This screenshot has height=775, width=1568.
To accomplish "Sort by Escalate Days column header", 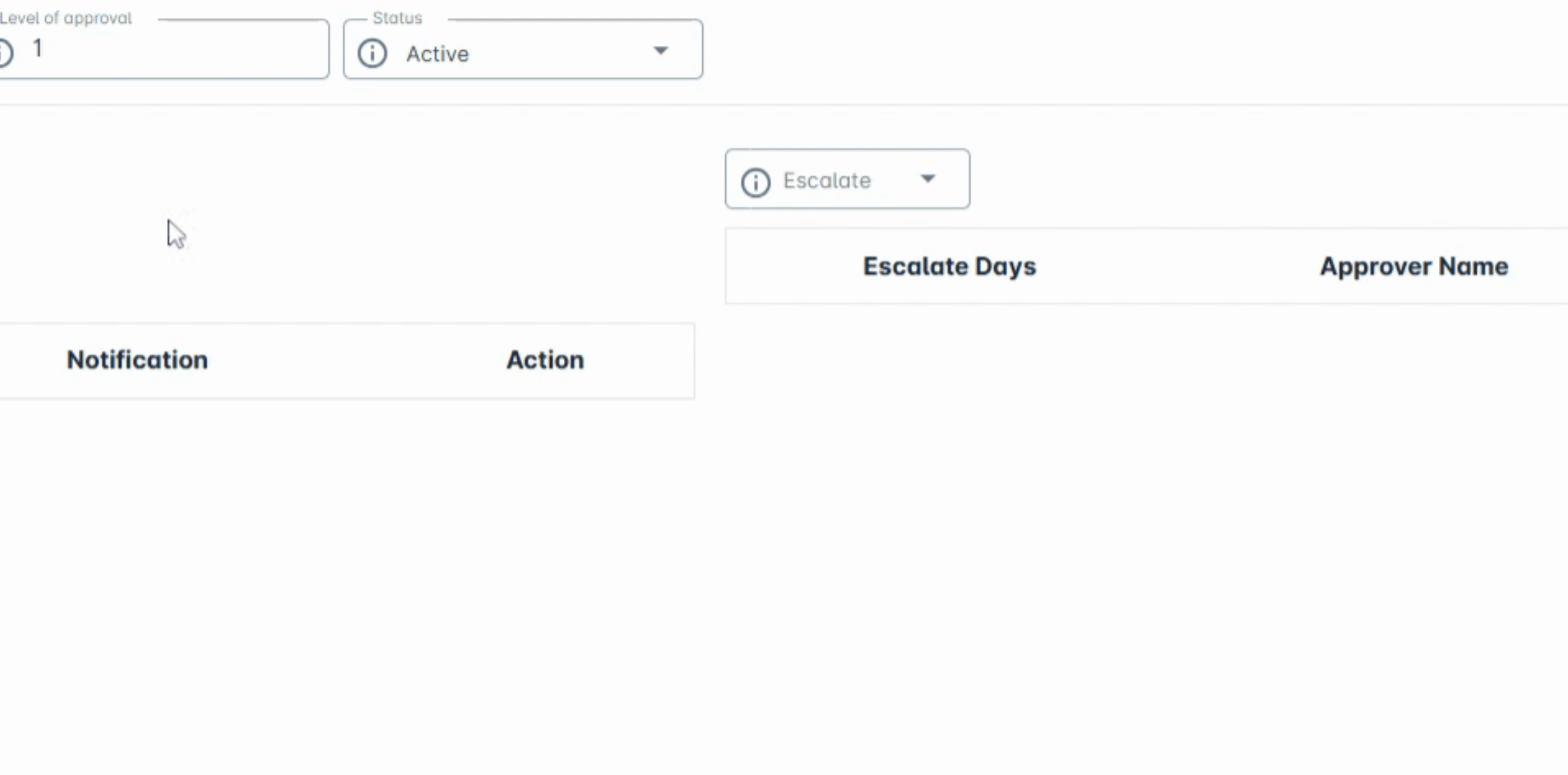I will pos(949,266).
